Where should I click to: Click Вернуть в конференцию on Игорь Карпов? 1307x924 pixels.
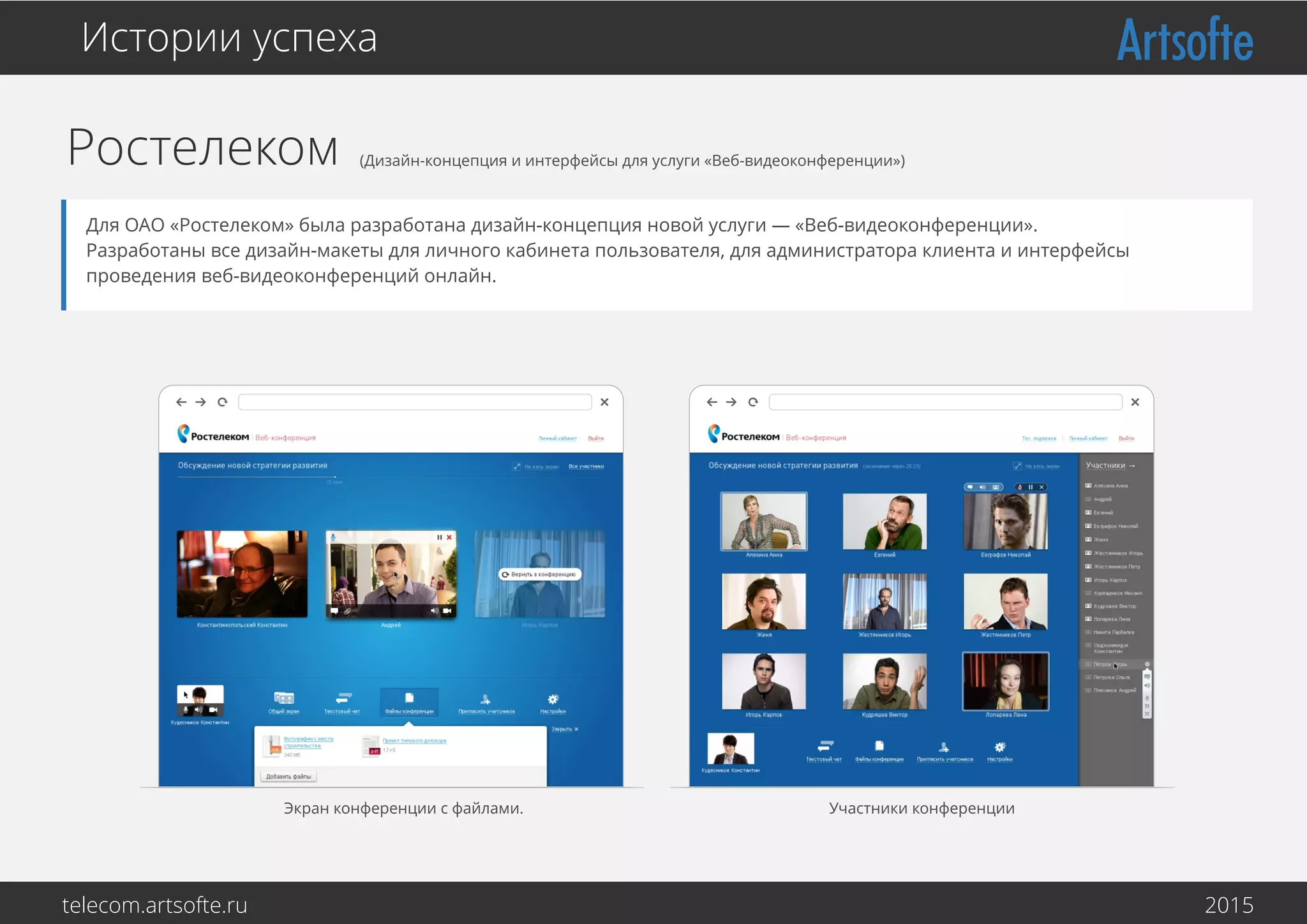click(540, 574)
